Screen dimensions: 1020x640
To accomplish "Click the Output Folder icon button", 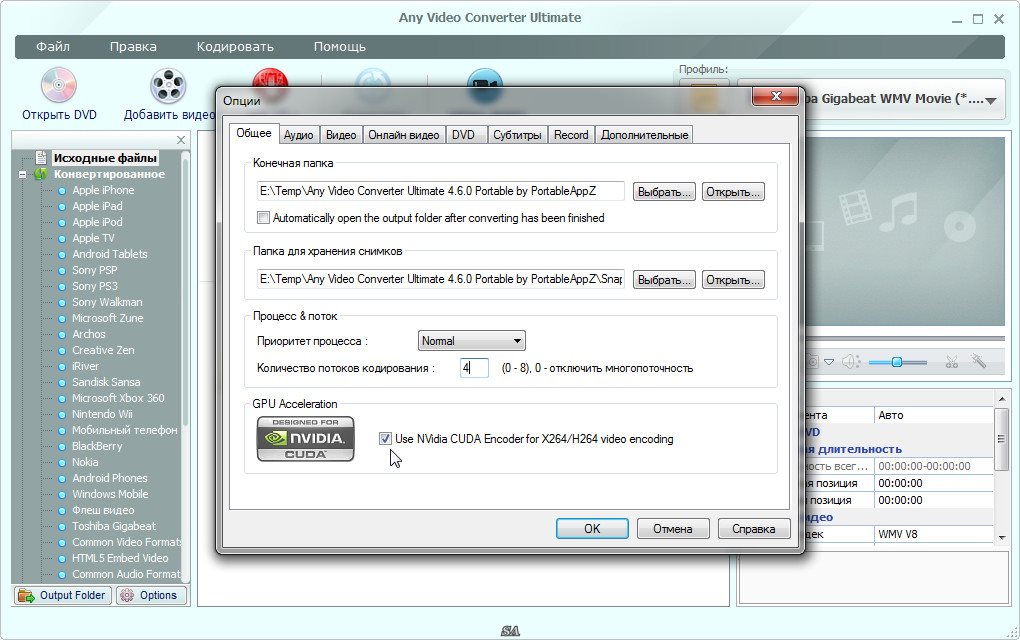I will tap(62, 595).
